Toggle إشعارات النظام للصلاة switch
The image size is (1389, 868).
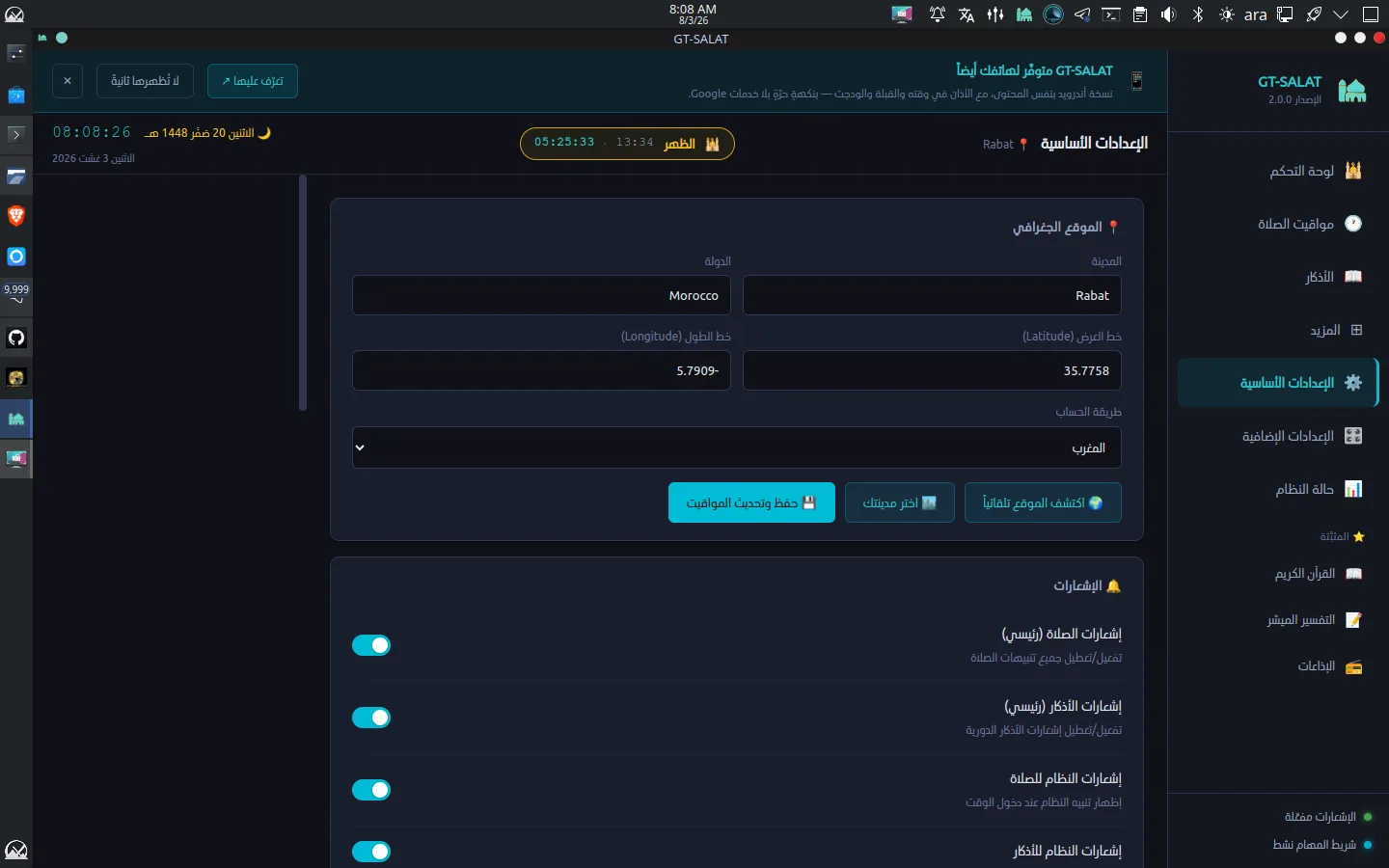371,790
